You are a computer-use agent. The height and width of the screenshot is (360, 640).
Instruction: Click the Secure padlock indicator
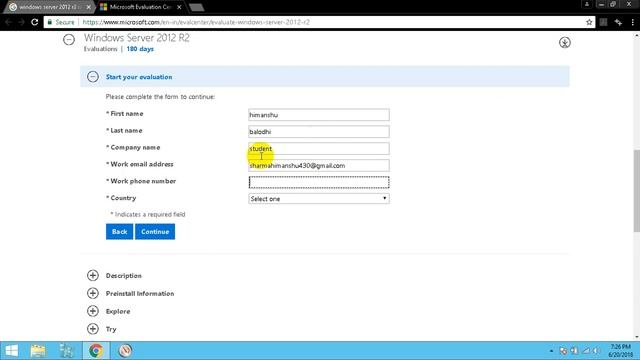61,22
